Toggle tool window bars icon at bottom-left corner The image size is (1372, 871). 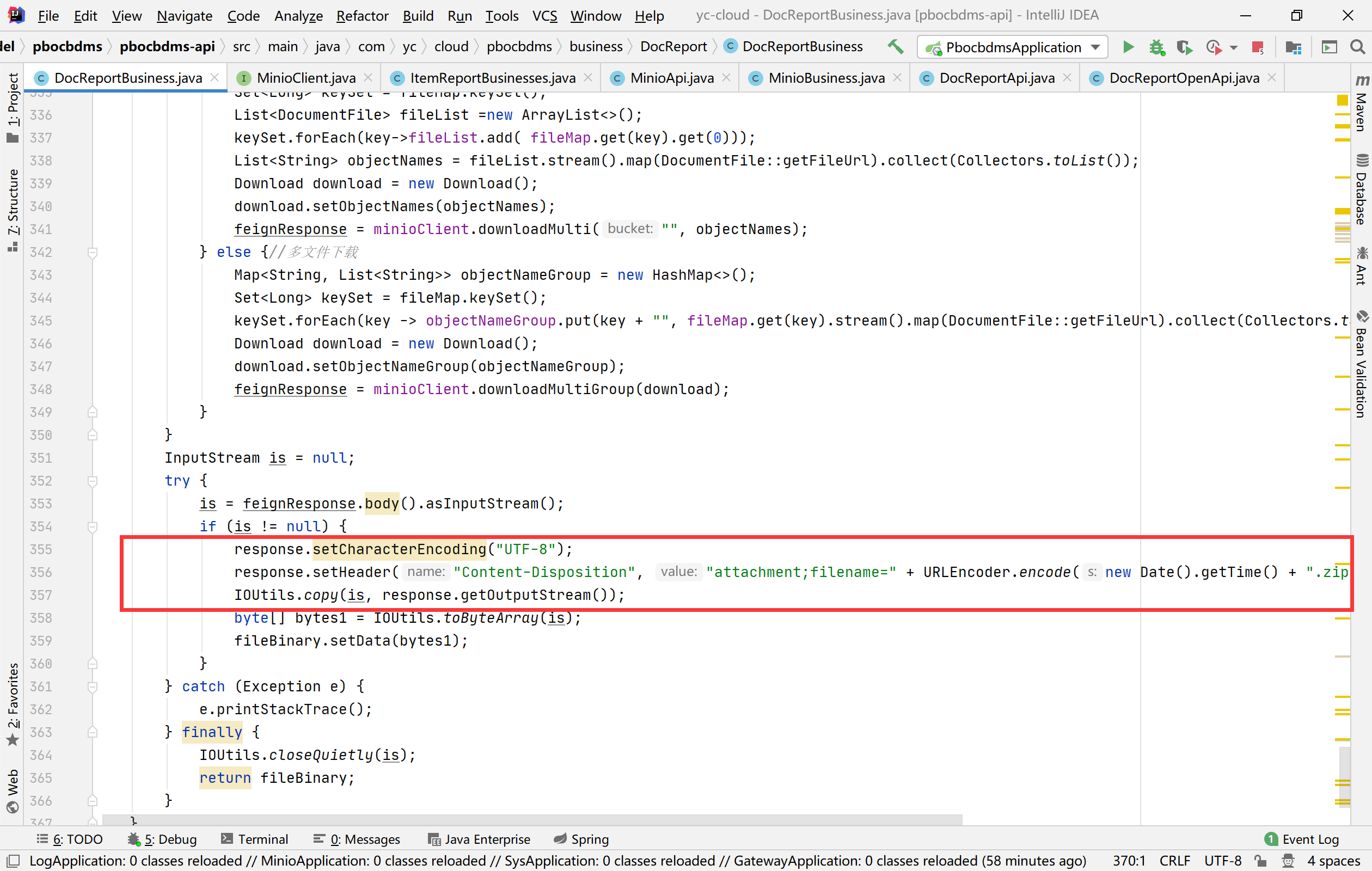[x=13, y=861]
